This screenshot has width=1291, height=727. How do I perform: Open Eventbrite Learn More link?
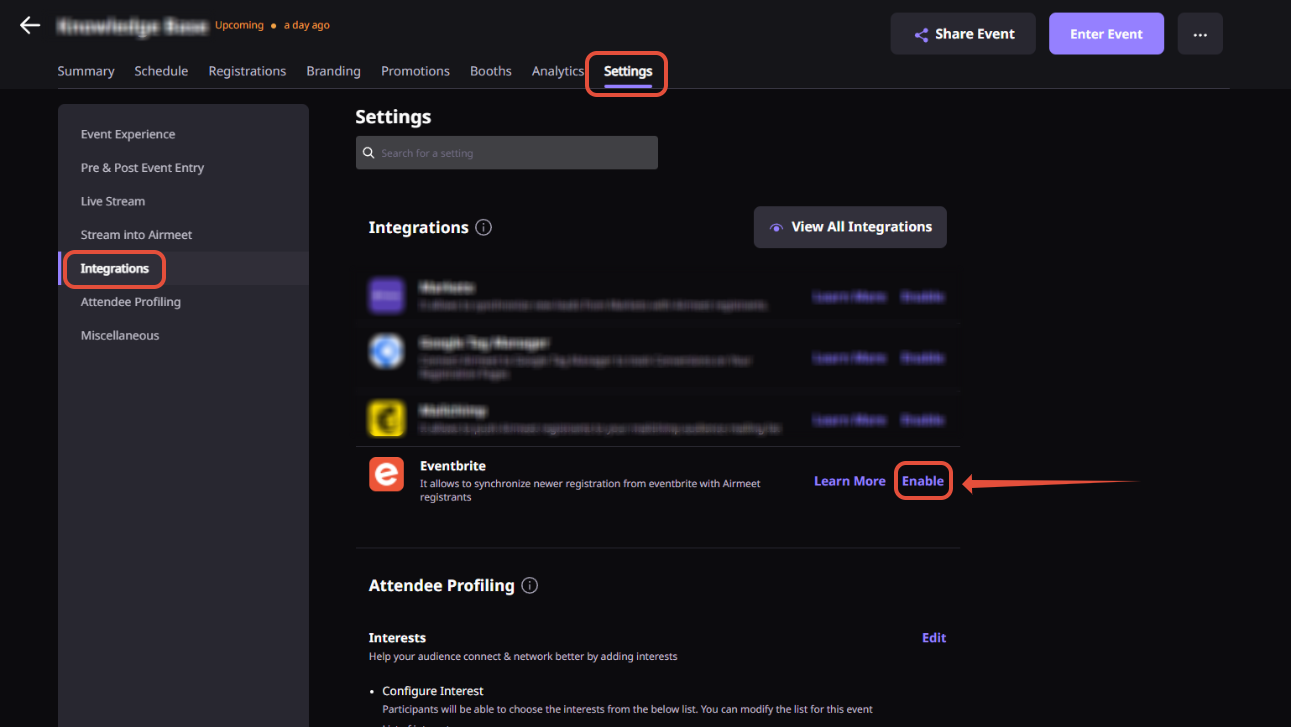pos(849,481)
